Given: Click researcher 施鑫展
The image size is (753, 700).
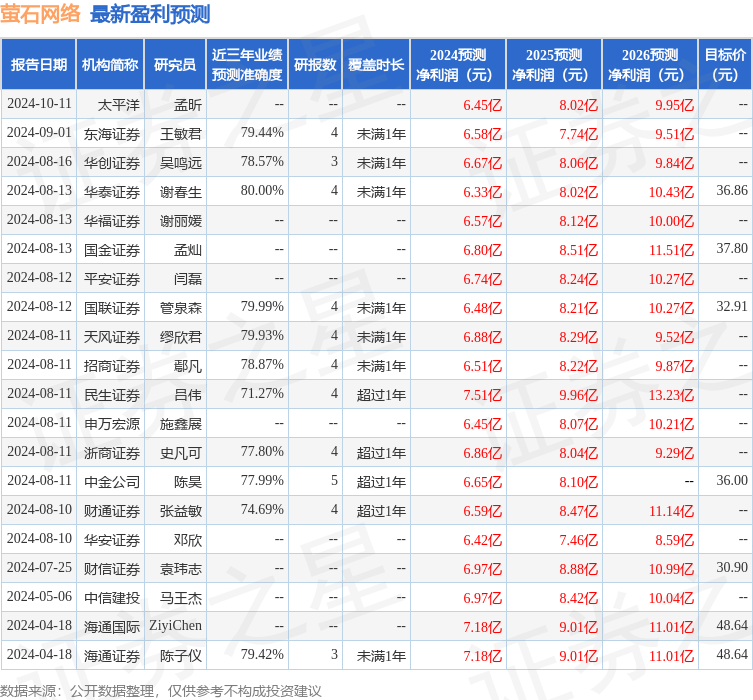Looking at the screenshot, I should click(x=181, y=424).
